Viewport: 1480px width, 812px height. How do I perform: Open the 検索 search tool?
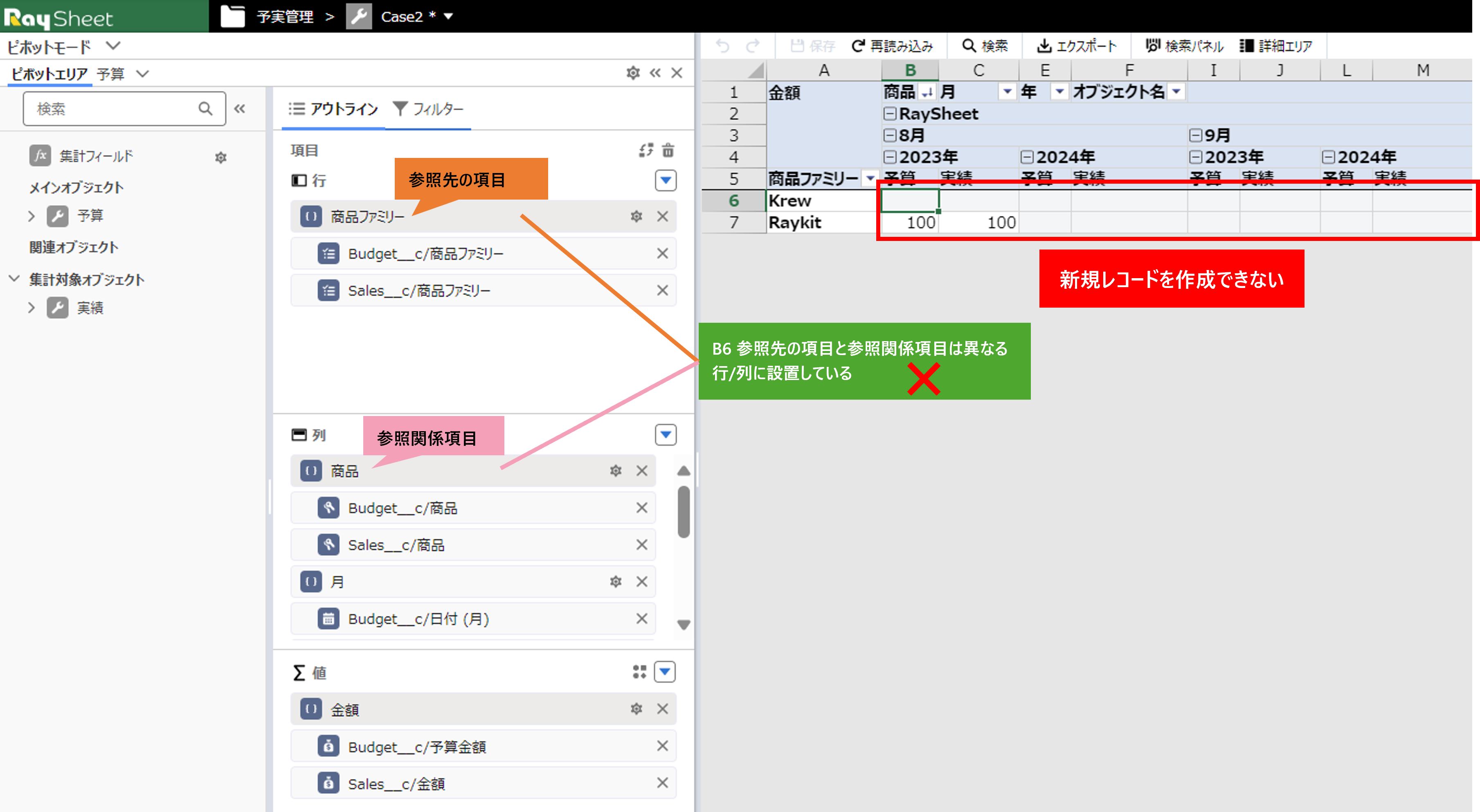tap(985, 46)
